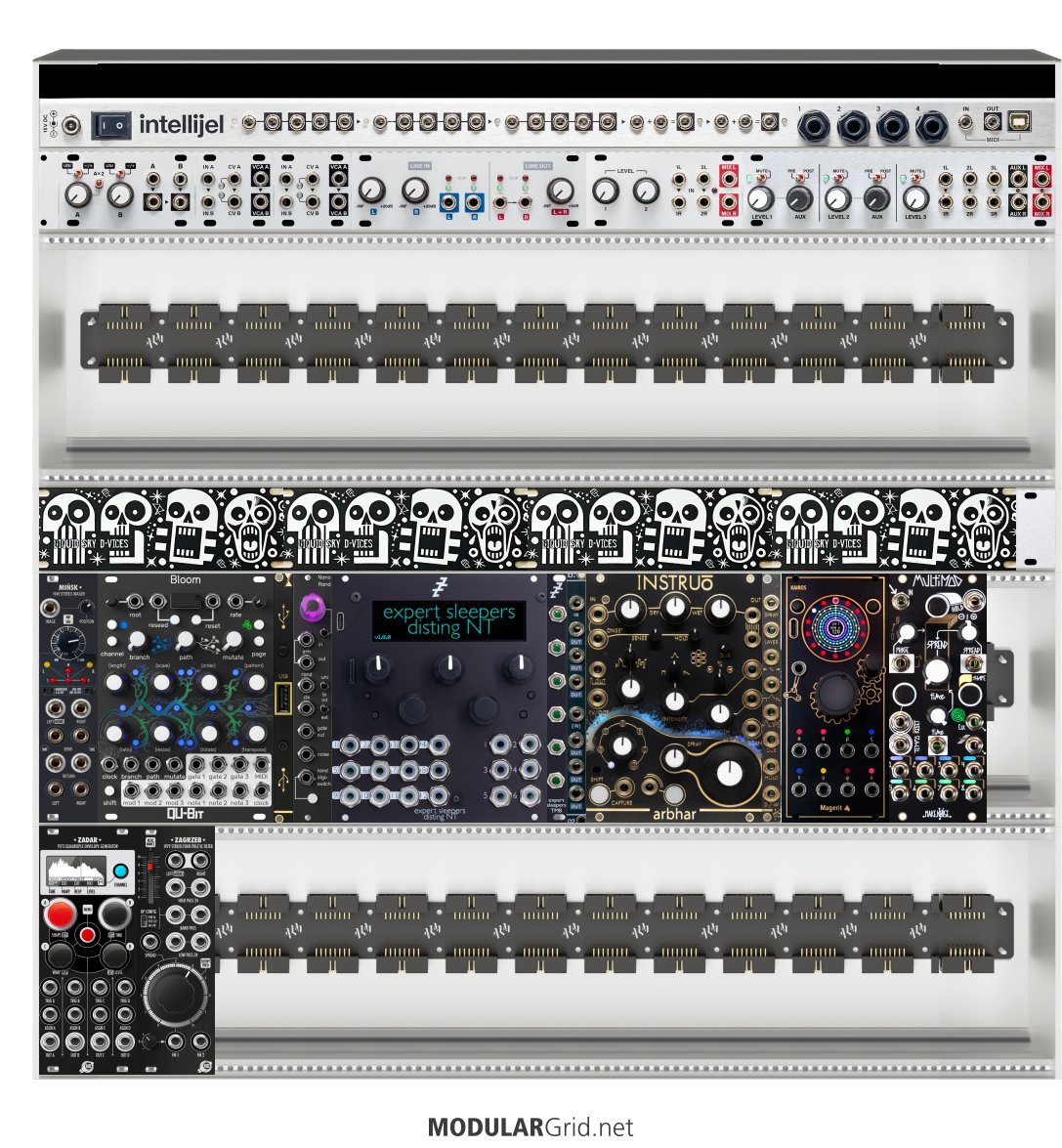Click the Zadar envelope display screen
Viewport: 1062px width, 1148px height.
pyautogui.click(x=77, y=872)
